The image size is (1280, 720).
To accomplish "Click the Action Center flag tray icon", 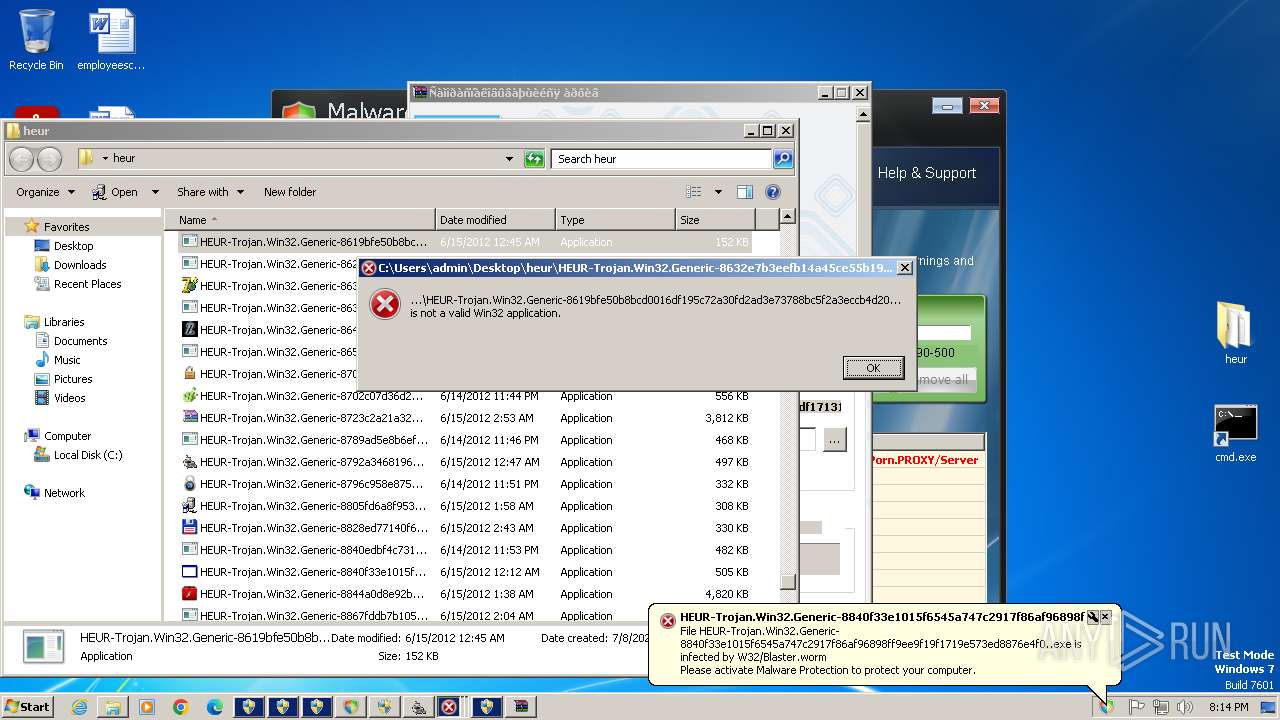I will [x=1137, y=707].
